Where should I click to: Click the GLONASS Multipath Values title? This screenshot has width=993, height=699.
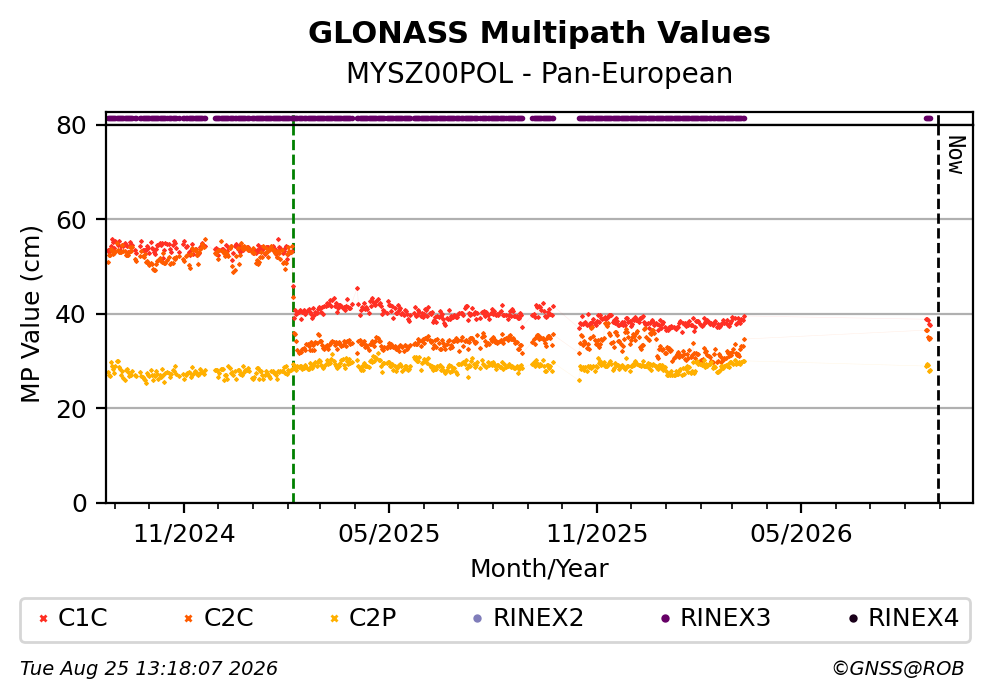[539, 33]
